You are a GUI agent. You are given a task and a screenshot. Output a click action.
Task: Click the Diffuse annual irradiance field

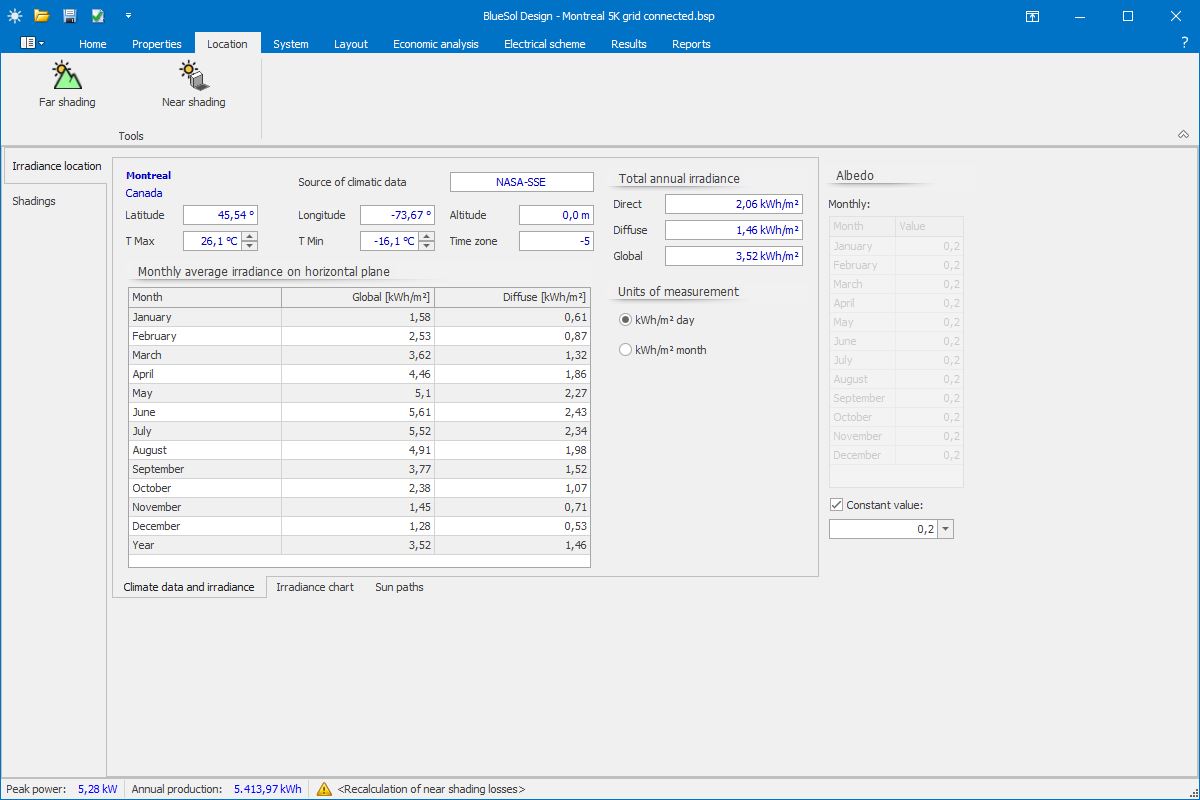[734, 230]
